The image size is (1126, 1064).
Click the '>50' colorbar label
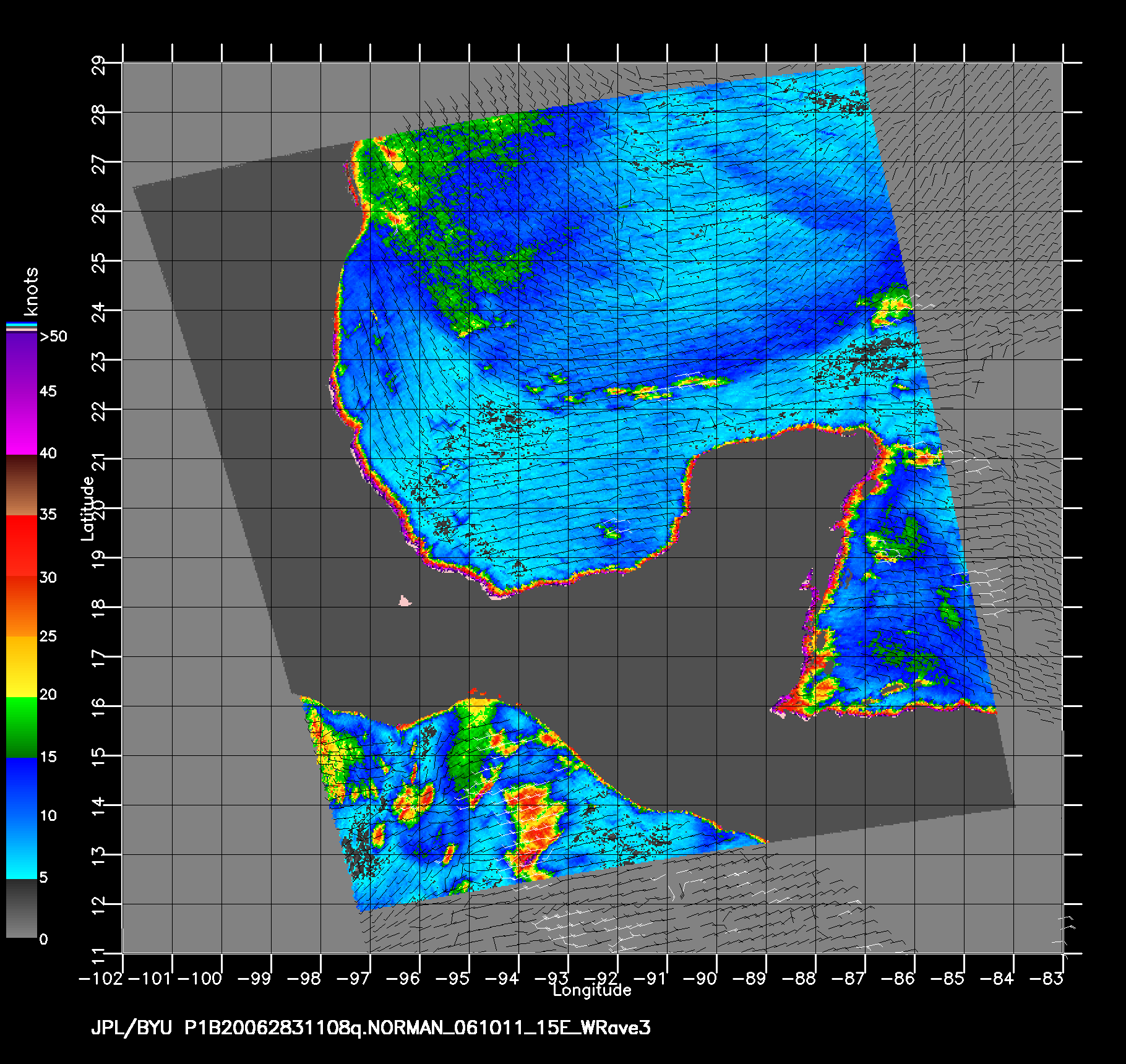tap(53, 337)
